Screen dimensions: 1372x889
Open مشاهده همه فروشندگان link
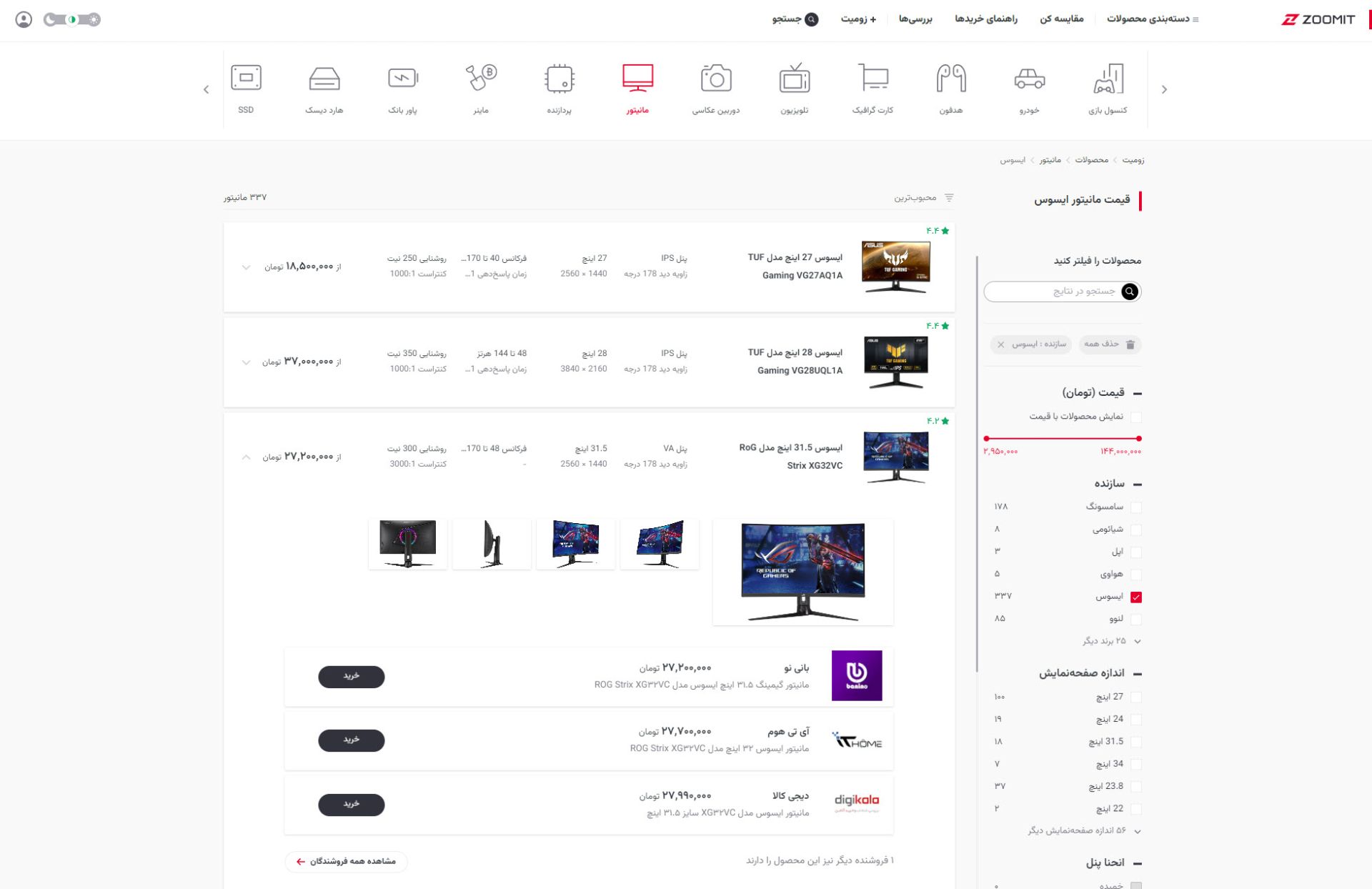(x=346, y=862)
